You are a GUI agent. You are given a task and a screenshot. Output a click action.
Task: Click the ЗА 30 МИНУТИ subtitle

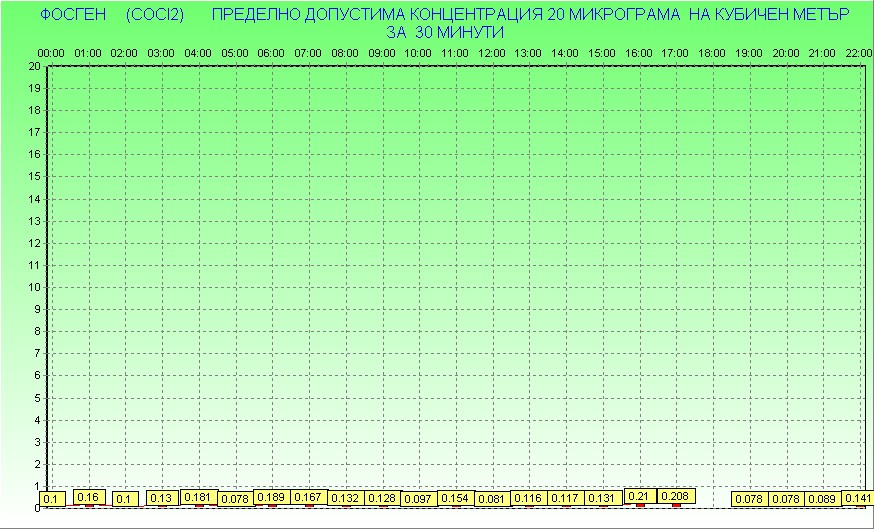coord(445,32)
